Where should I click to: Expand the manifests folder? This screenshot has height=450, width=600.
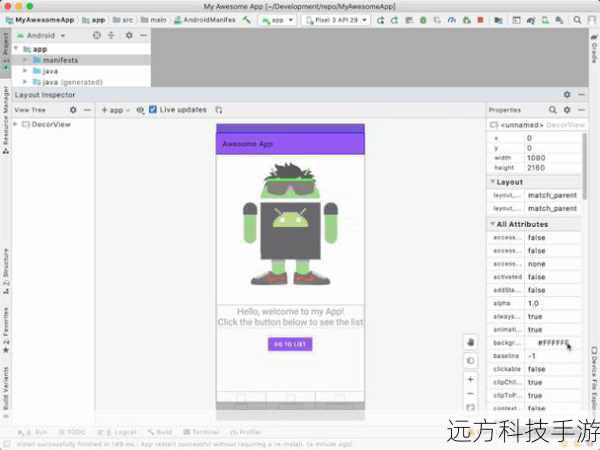coord(25,60)
